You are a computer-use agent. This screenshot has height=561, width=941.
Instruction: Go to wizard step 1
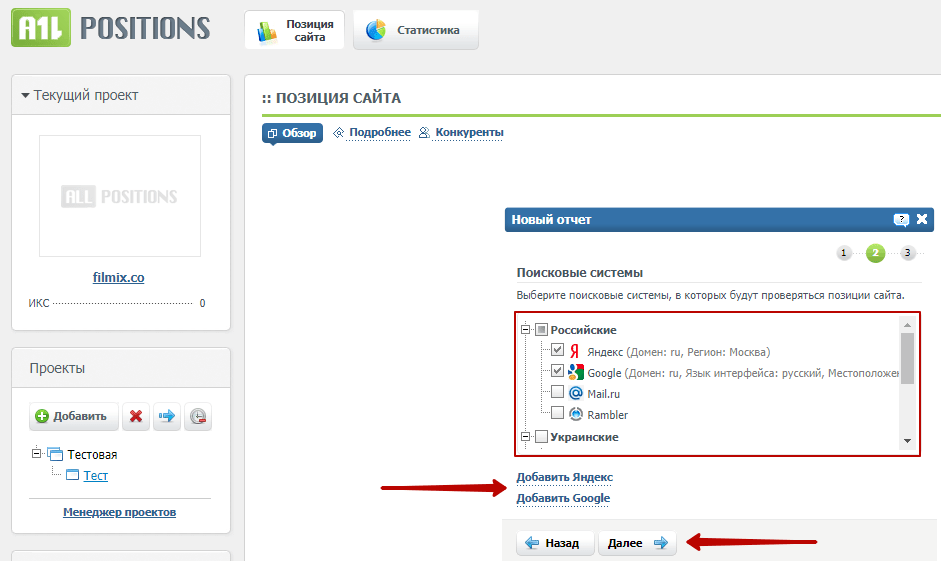click(844, 253)
